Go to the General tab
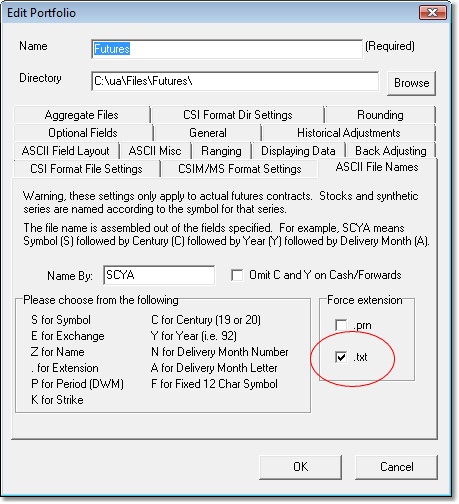Viewport: 459px width, 504px height. pyautogui.click(x=208, y=133)
